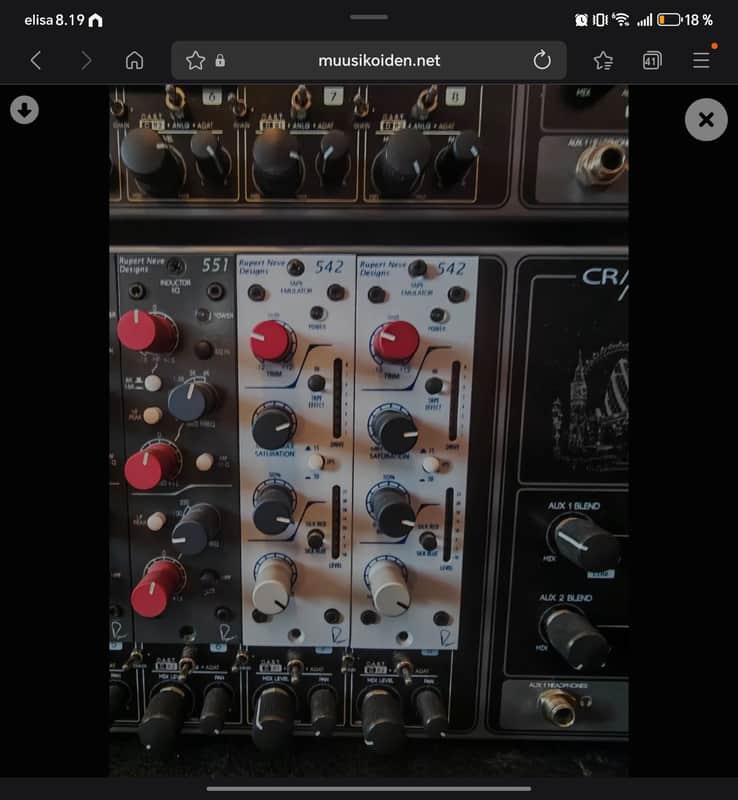Screen dimensions: 738x800
Task: Tap the enlarged rack gear photo
Action: 368,431
